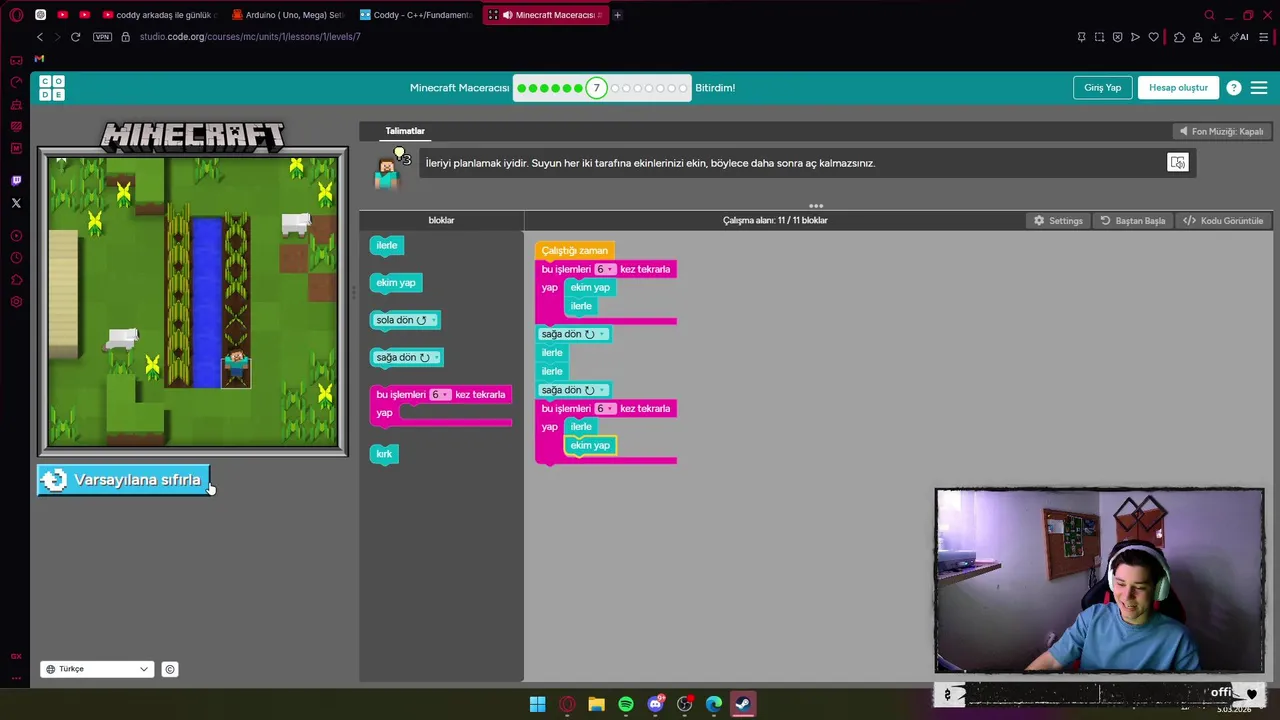Image resolution: width=1280 pixels, height=720 pixels.
Task: Open repeat count dropdown on toolbox repeat block
Action: [x=439, y=394]
